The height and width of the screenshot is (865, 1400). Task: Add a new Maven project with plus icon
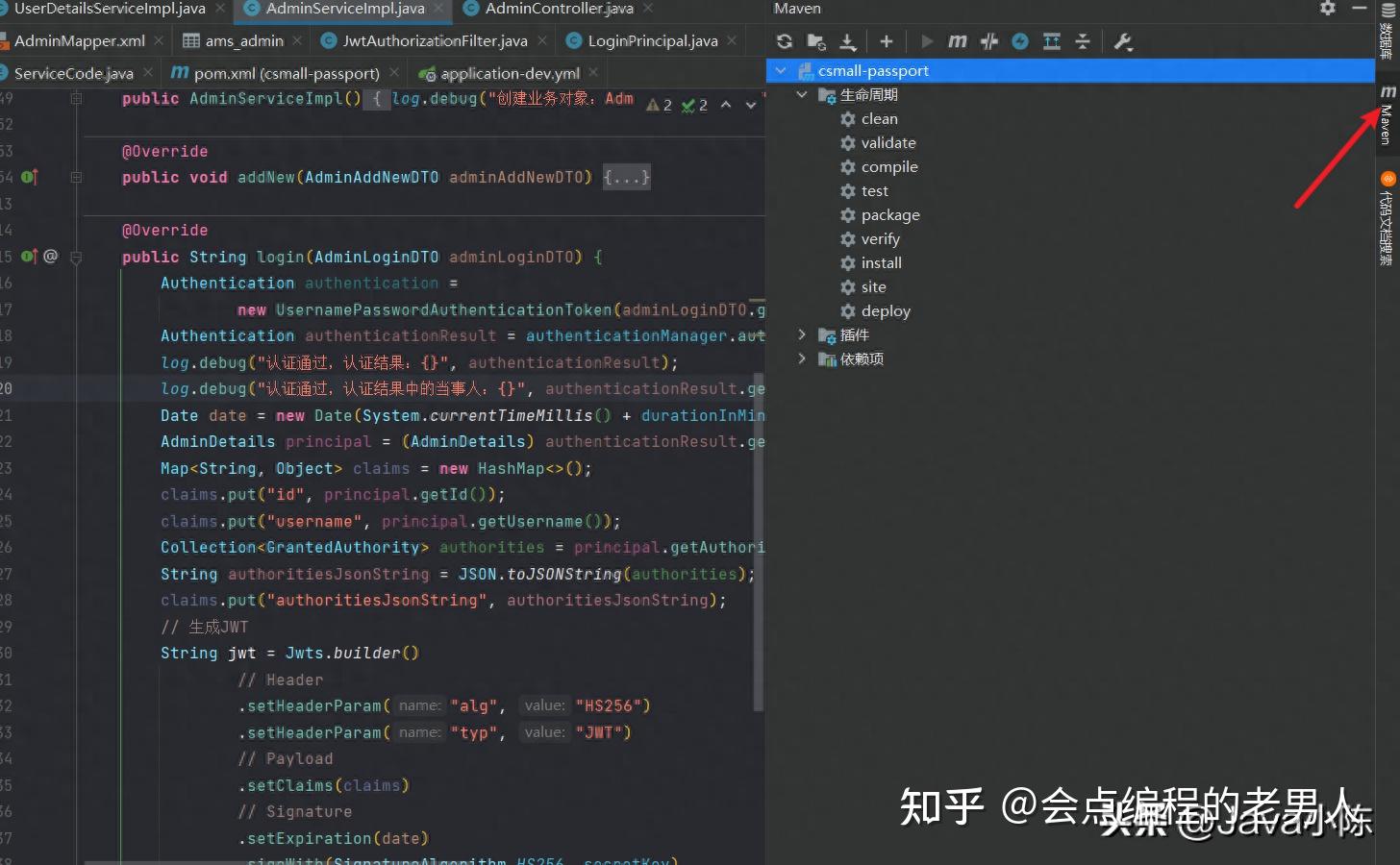(886, 41)
